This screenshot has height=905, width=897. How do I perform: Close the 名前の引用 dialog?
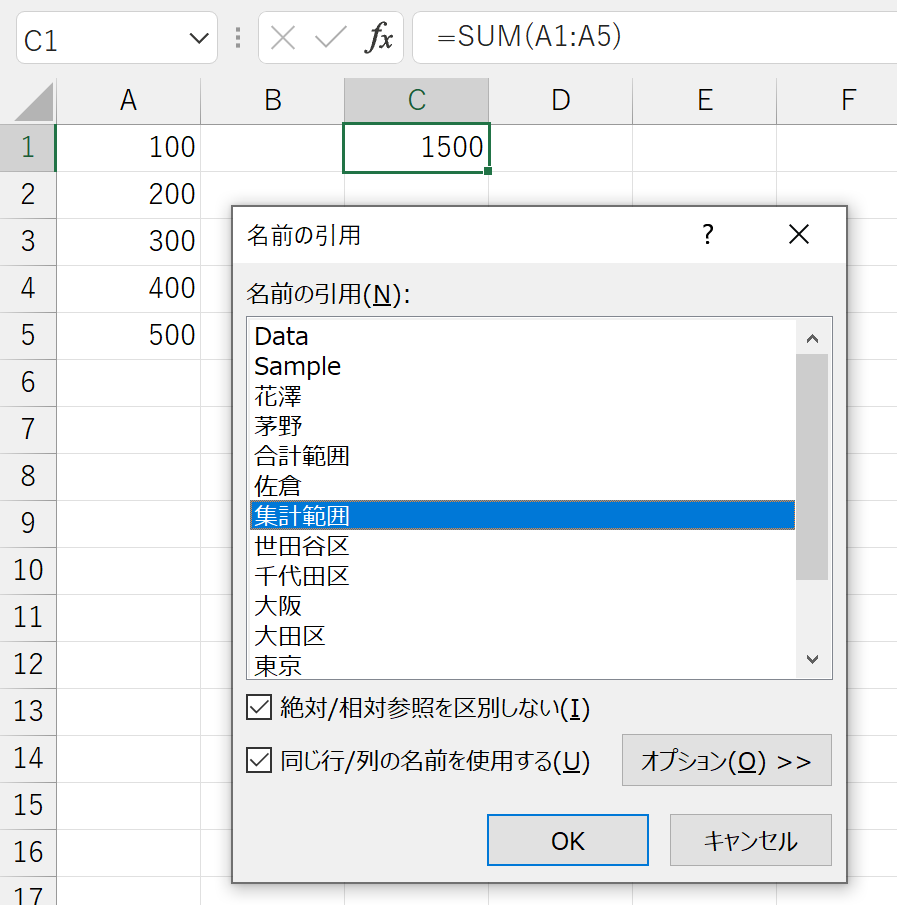799,234
